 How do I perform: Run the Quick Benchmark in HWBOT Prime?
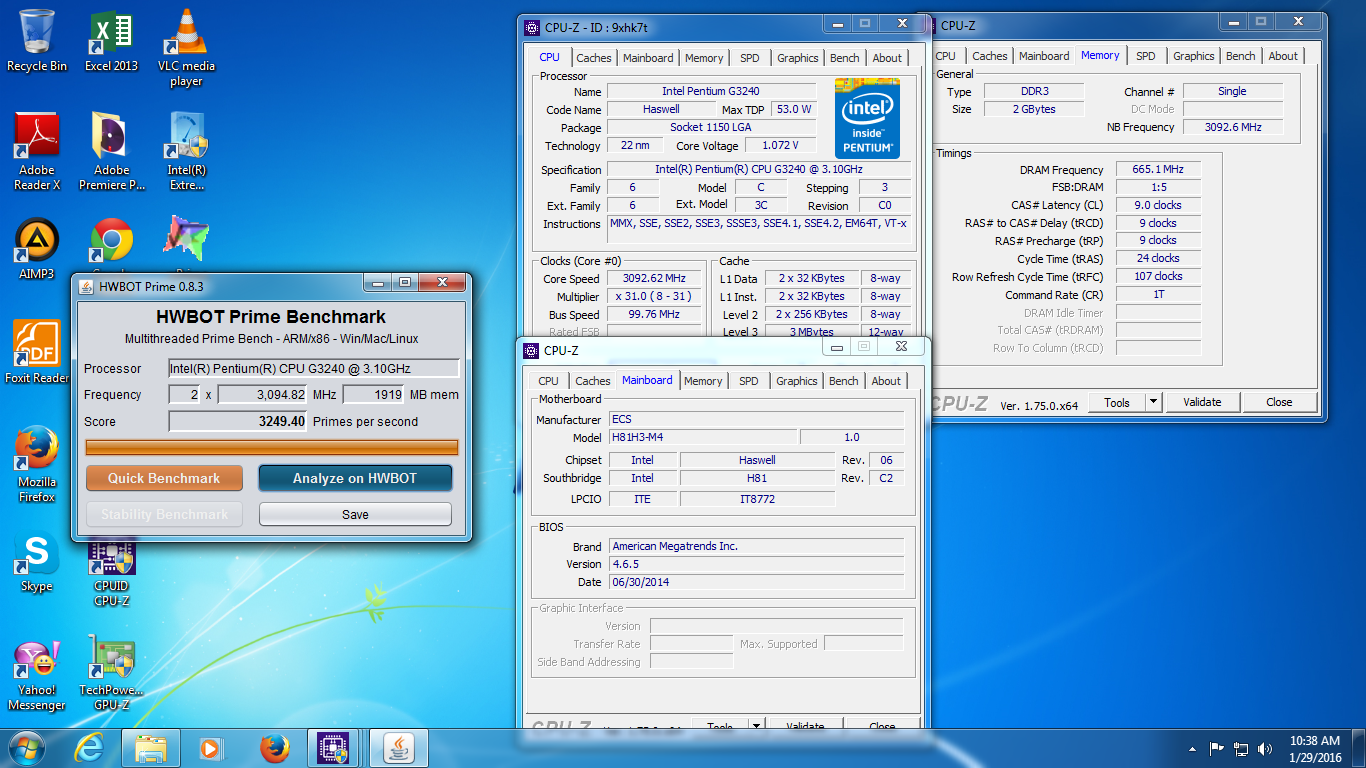(x=164, y=478)
